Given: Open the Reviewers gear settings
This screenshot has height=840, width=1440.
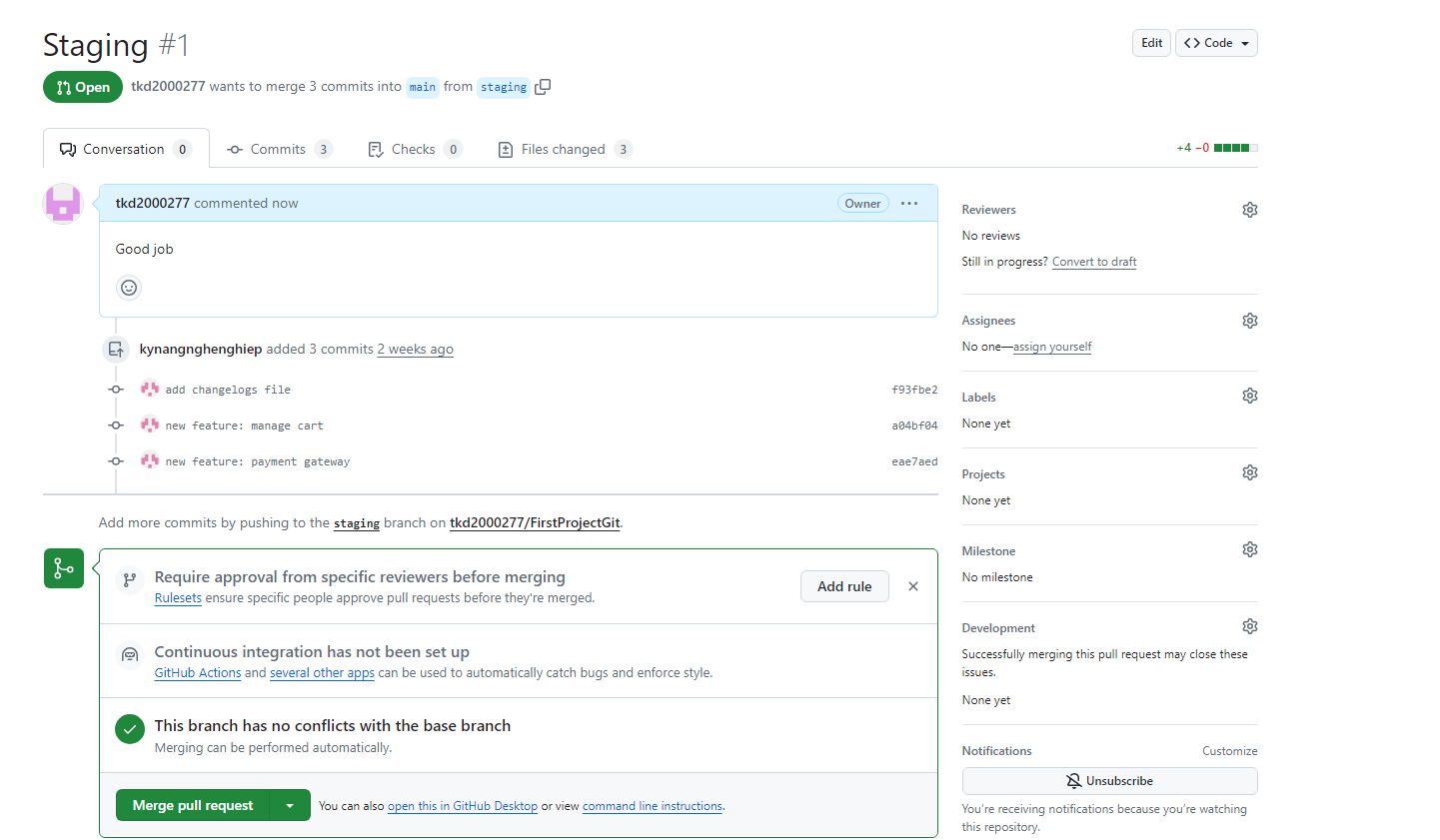Looking at the screenshot, I should pyautogui.click(x=1249, y=210).
